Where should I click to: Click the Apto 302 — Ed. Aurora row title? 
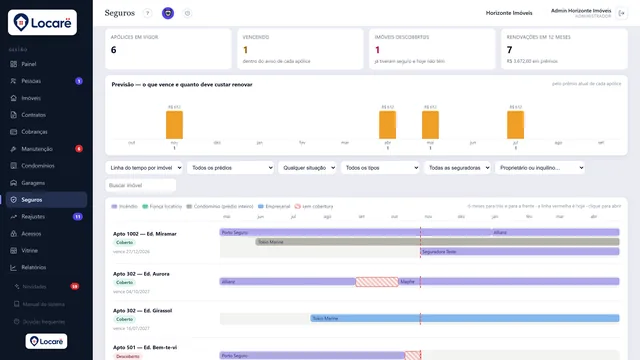pyautogui.click(x=141, y=274)
